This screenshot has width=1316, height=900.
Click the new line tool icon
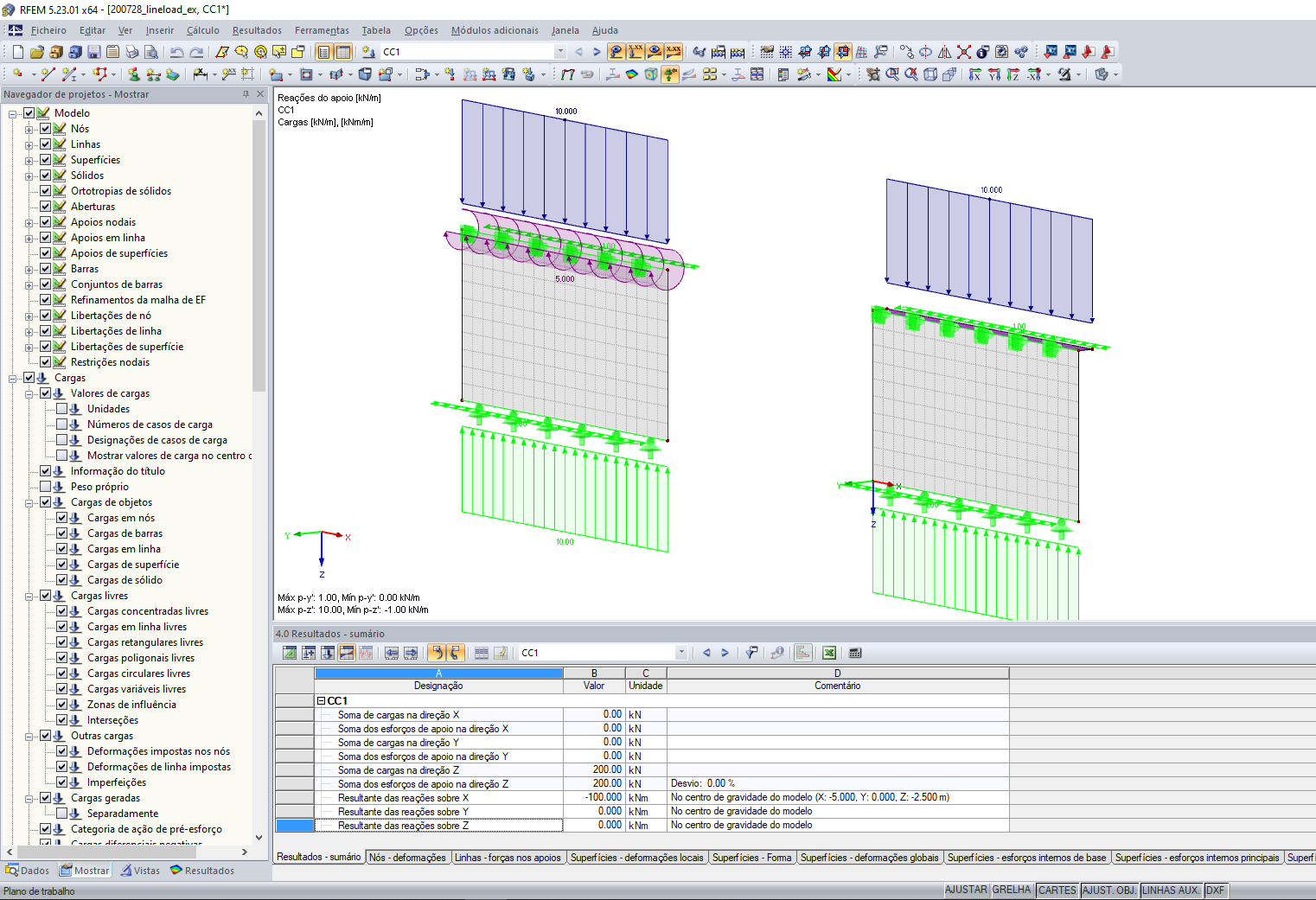pyautogui.click(x=48, y=74)
